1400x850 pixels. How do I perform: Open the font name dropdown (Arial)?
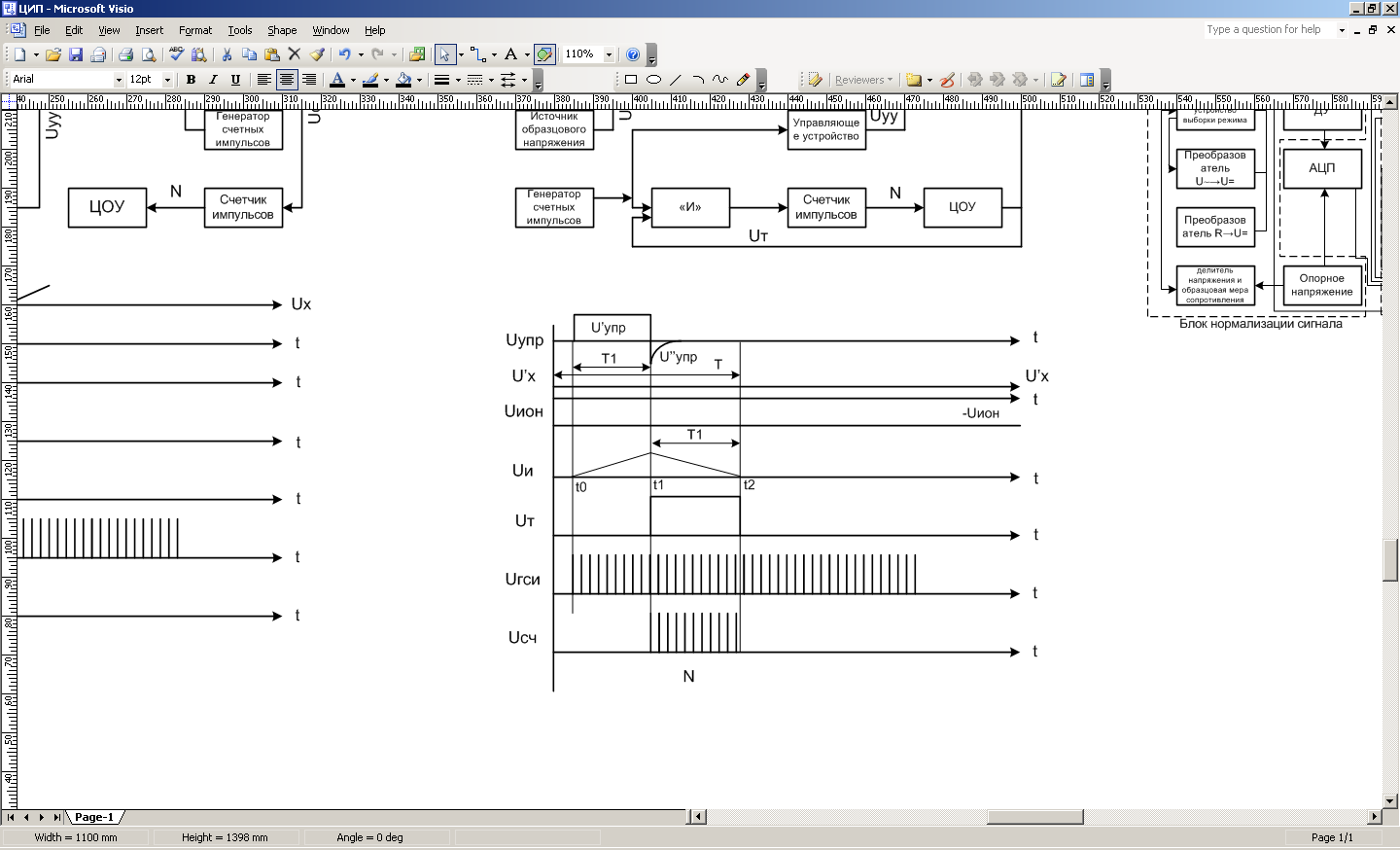coord(120,80)
